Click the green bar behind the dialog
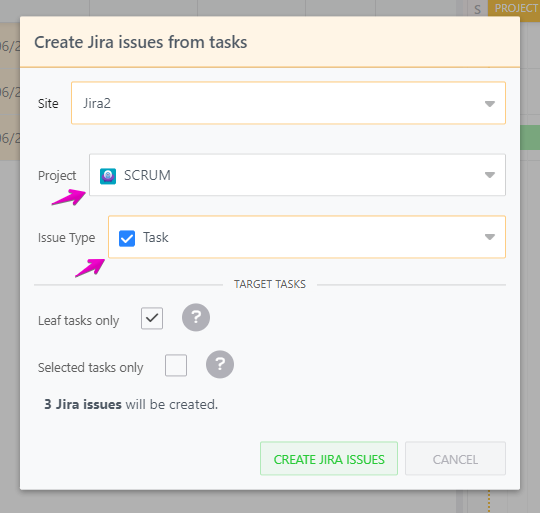This screenshot has height=513, width=540. coord(530,138)
